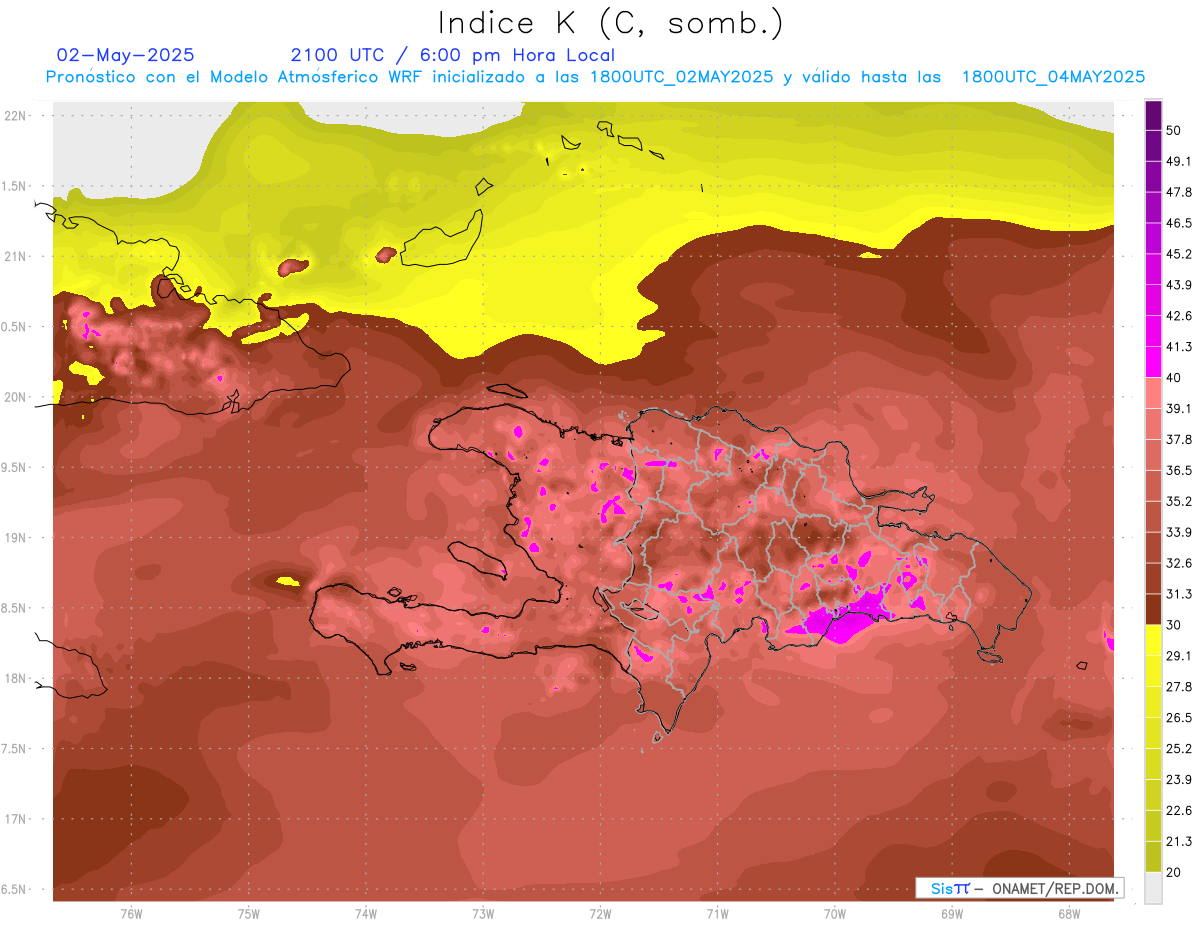This screenshot has height=927, width=1200.
Task: Click the legend value 47.8
Action: click(1179, 191)
